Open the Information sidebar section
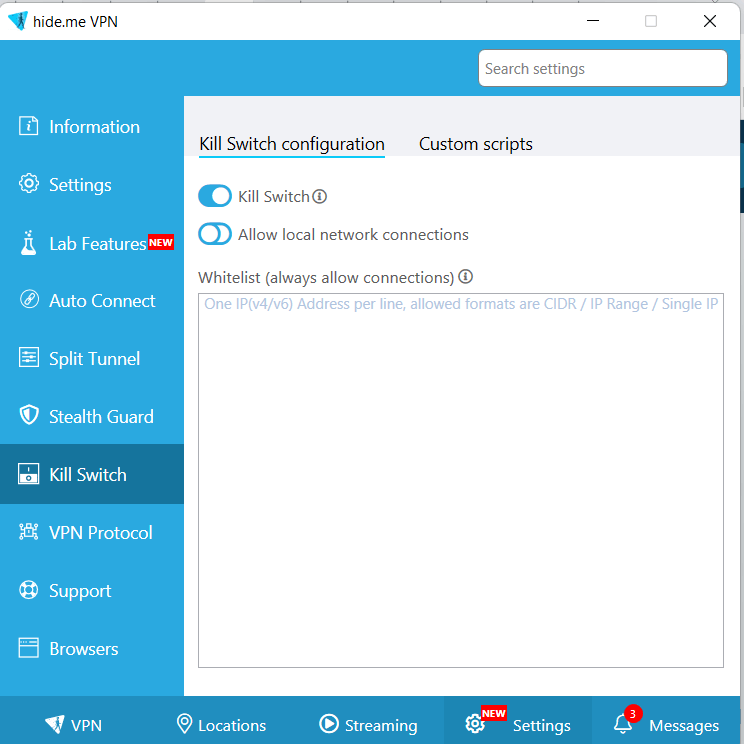The height and width of the screenshot is (744, 744). [x=92, y=127]
